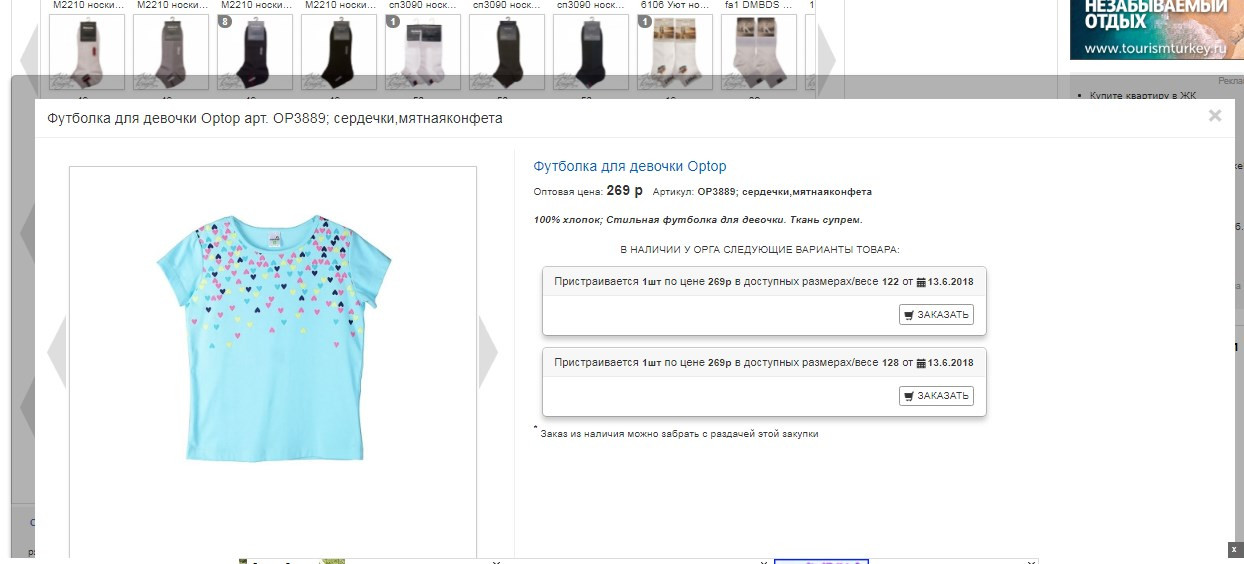Open the fa1 DMBDS socks thumbnail
1244x564 pixels.
[759, 52]
